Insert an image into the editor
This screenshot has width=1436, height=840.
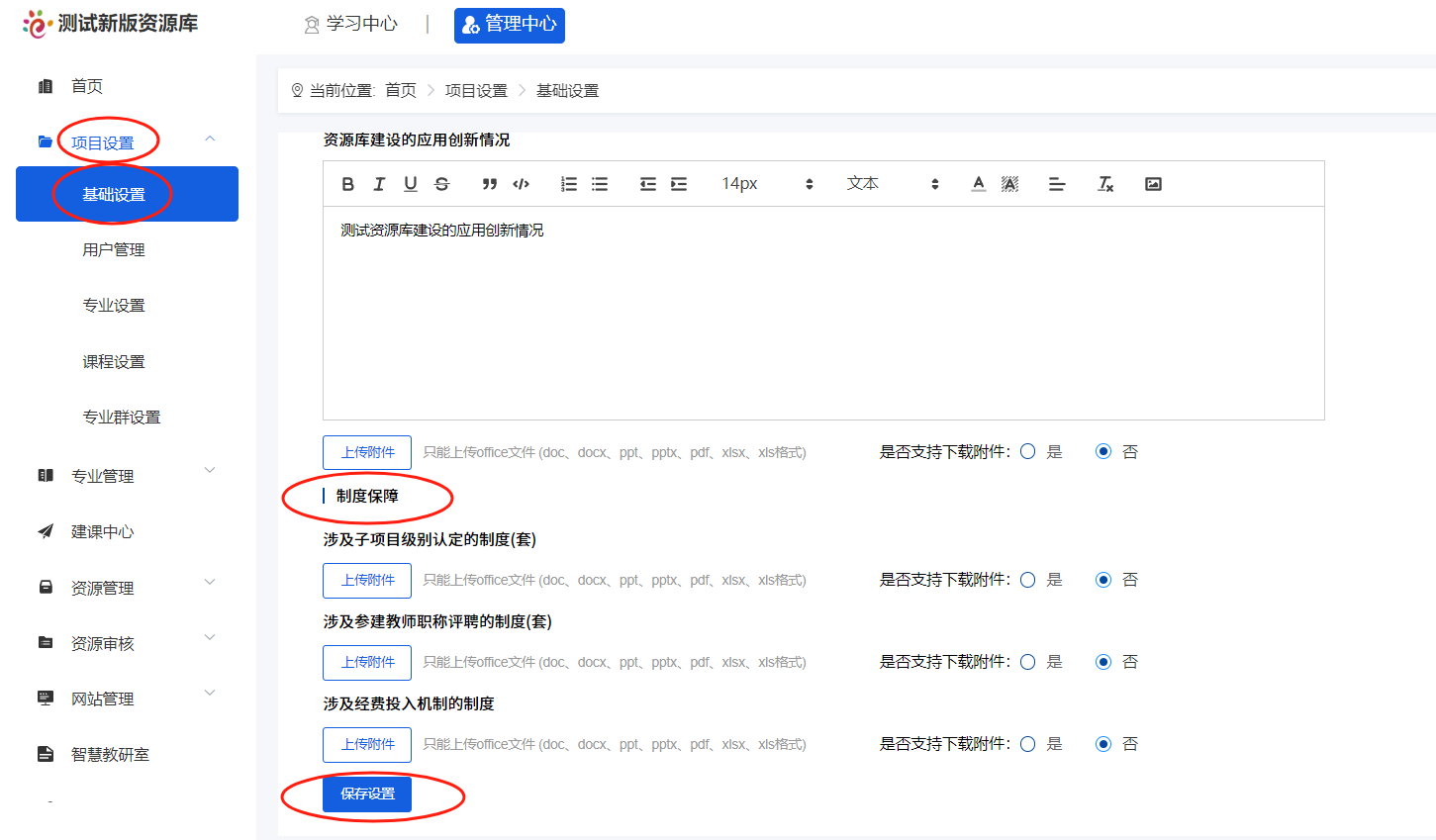(1153, 183)
